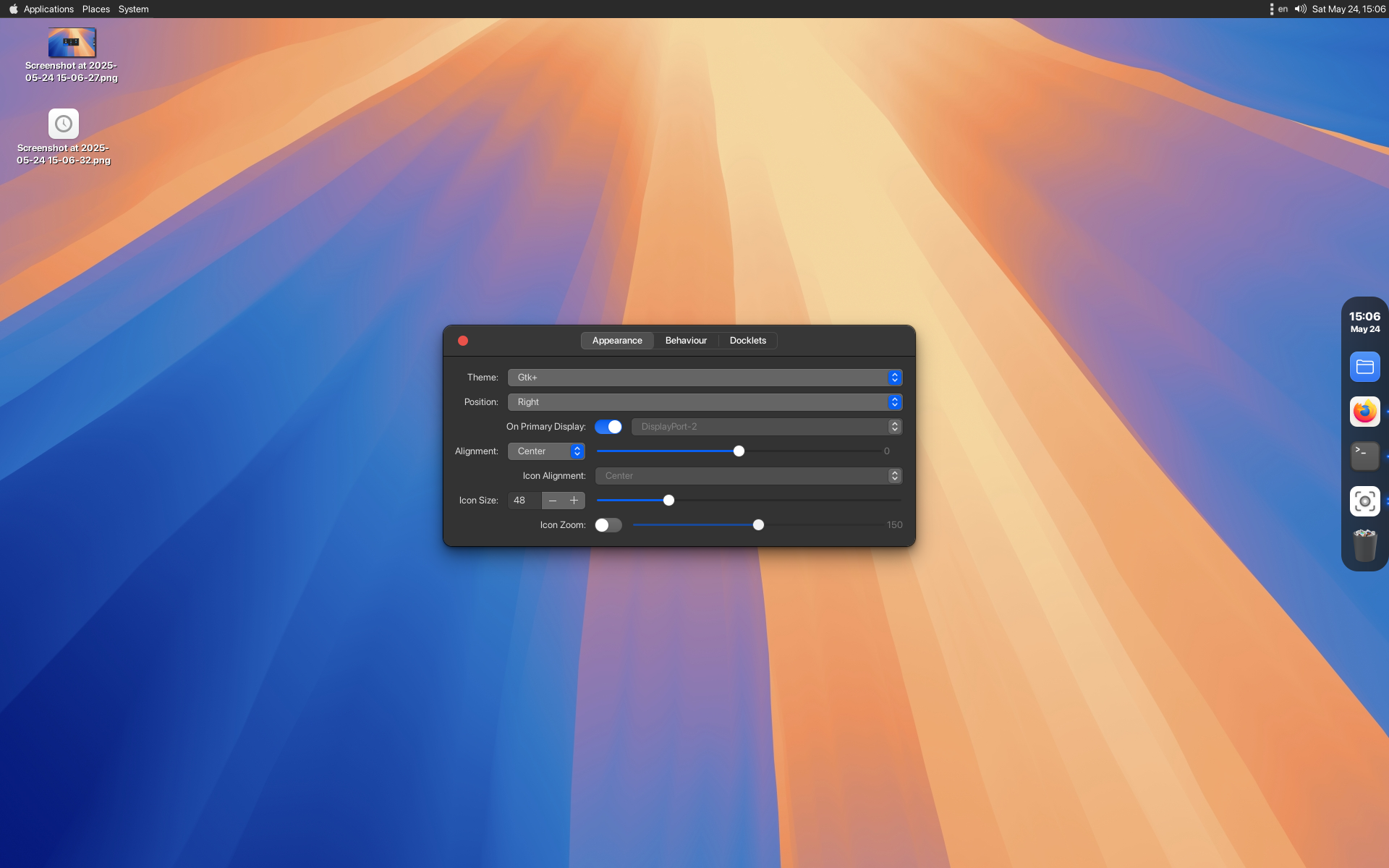Open the Terminal dock icon
Viewport: 1389px width, 868px height.
tap(1364, 456)
